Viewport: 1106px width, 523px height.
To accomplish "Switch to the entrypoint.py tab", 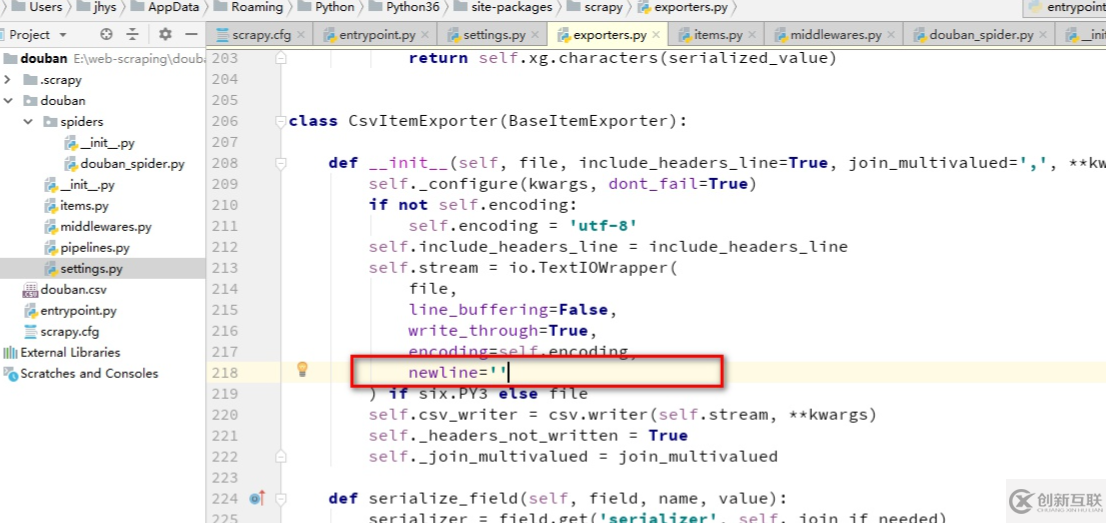I will (376, 35).
